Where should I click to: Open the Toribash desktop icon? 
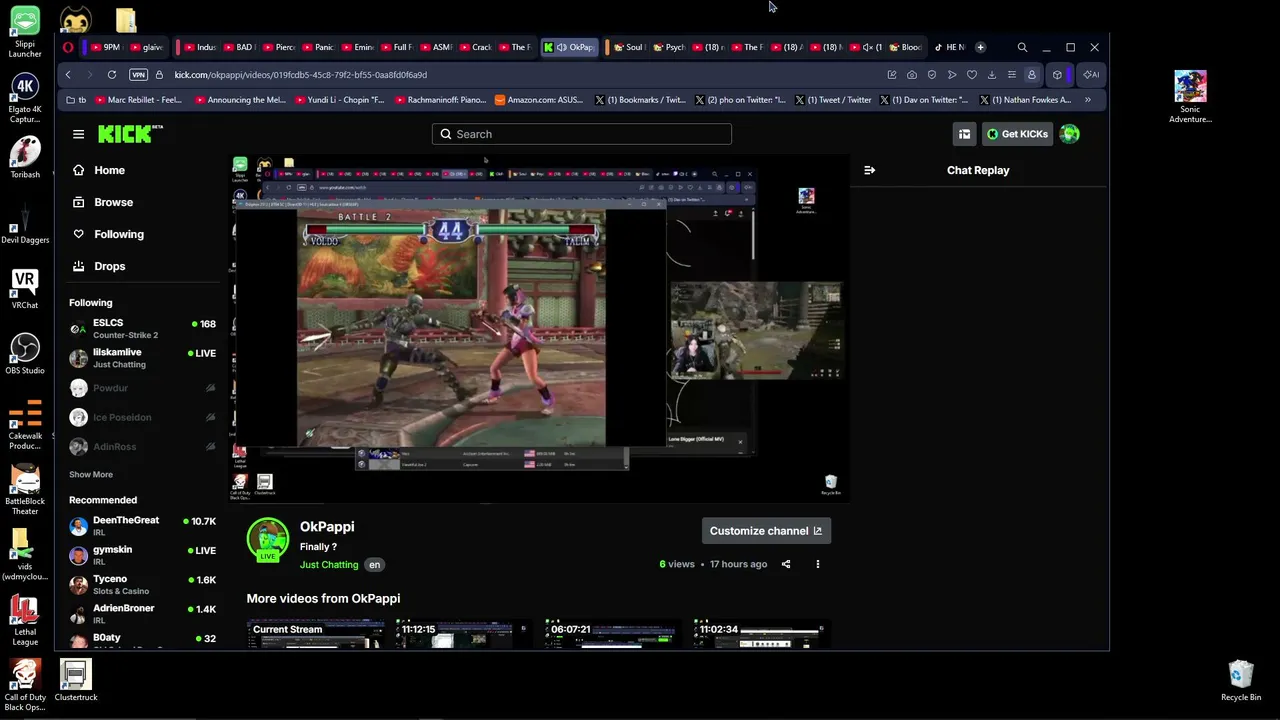coord(25,157)
